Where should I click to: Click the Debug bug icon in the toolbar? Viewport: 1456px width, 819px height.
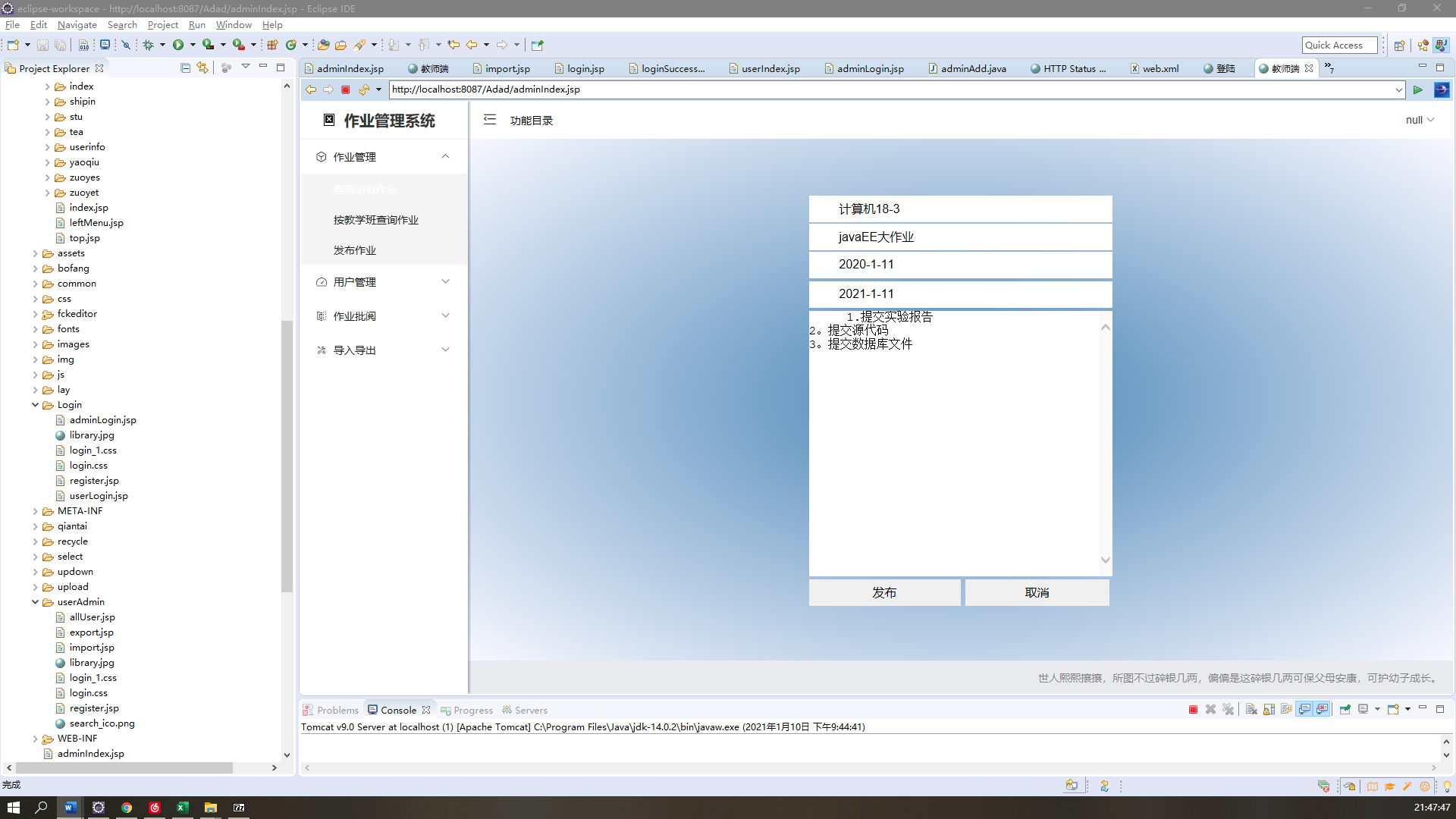148,45
